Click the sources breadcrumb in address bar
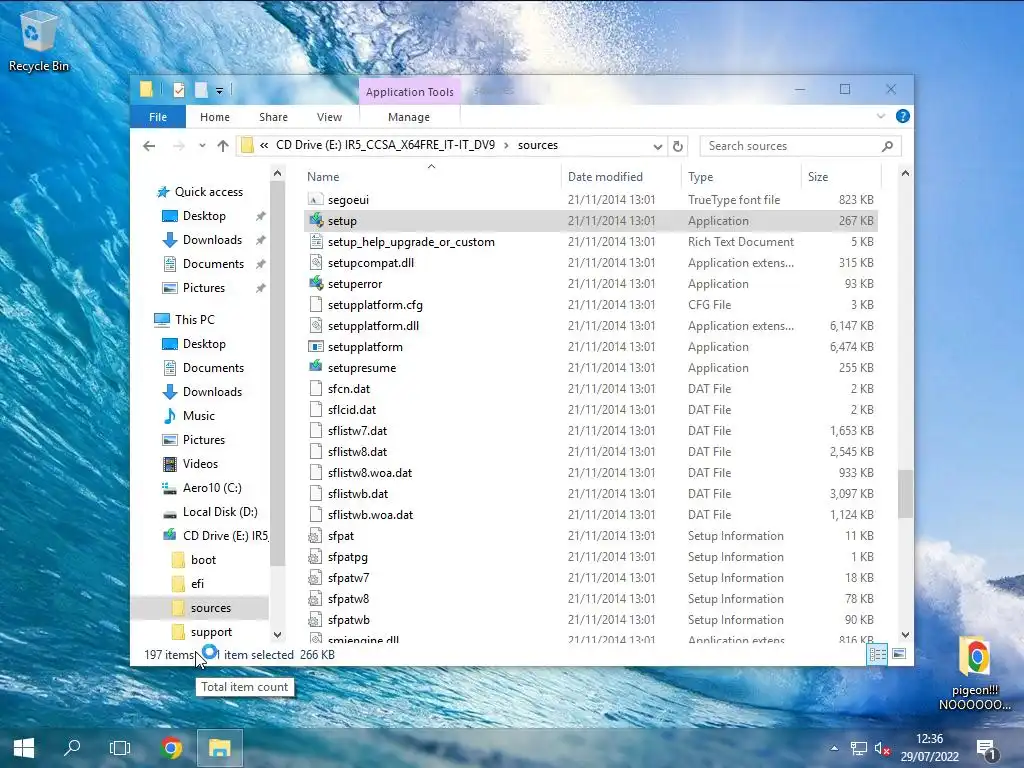The height and width of the screenshot is (768, 1024). point(537,145)
